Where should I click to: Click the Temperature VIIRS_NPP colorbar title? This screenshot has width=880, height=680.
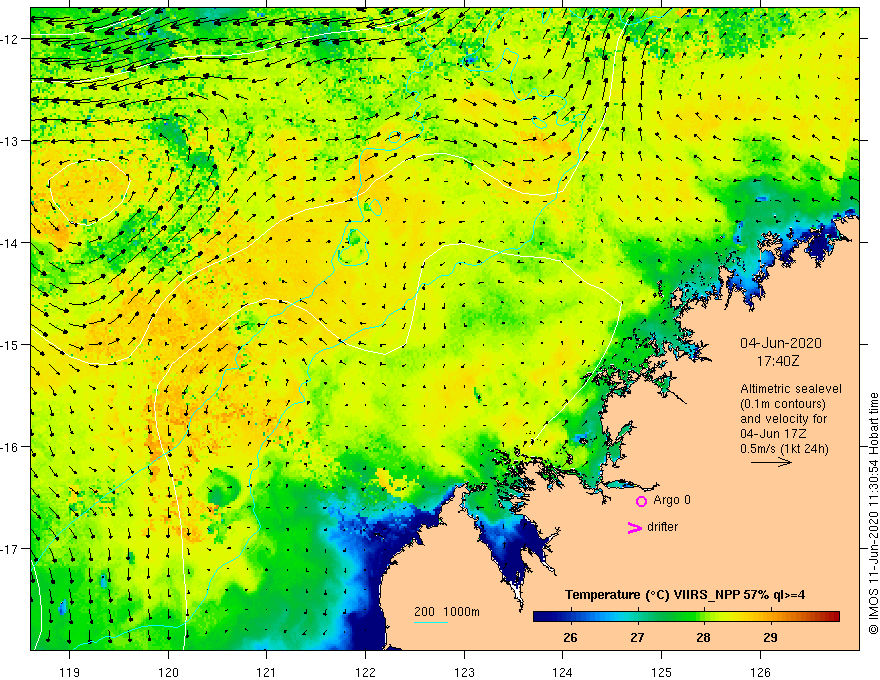tap(685, 595)
